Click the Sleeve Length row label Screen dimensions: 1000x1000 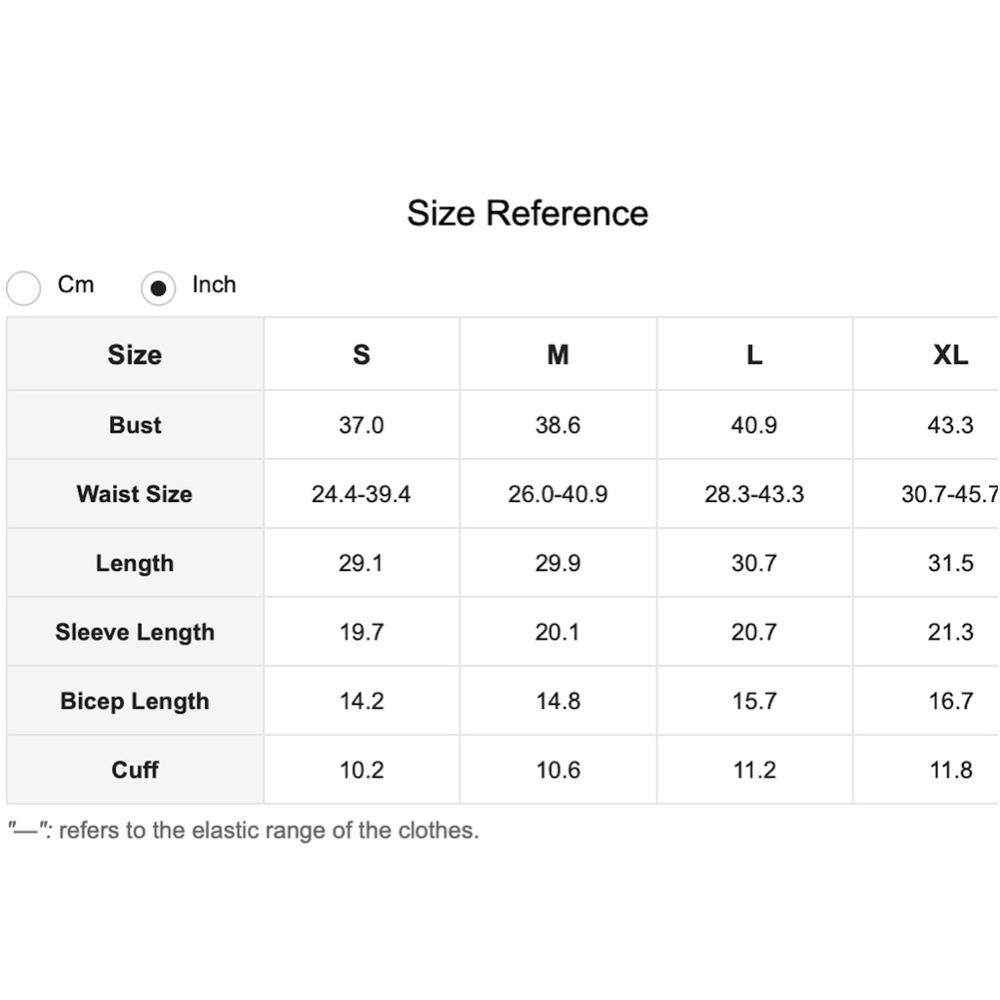(x=135, y=632)
